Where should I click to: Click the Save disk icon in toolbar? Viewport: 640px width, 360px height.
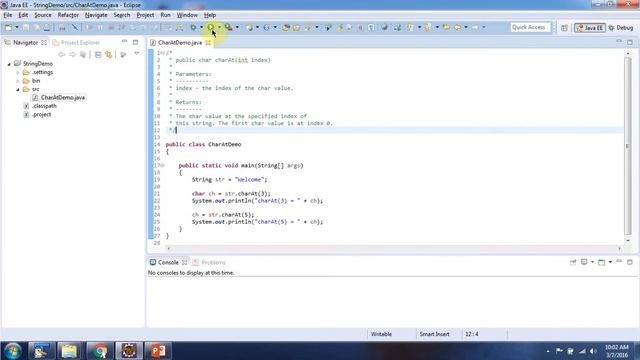point(26,27)
